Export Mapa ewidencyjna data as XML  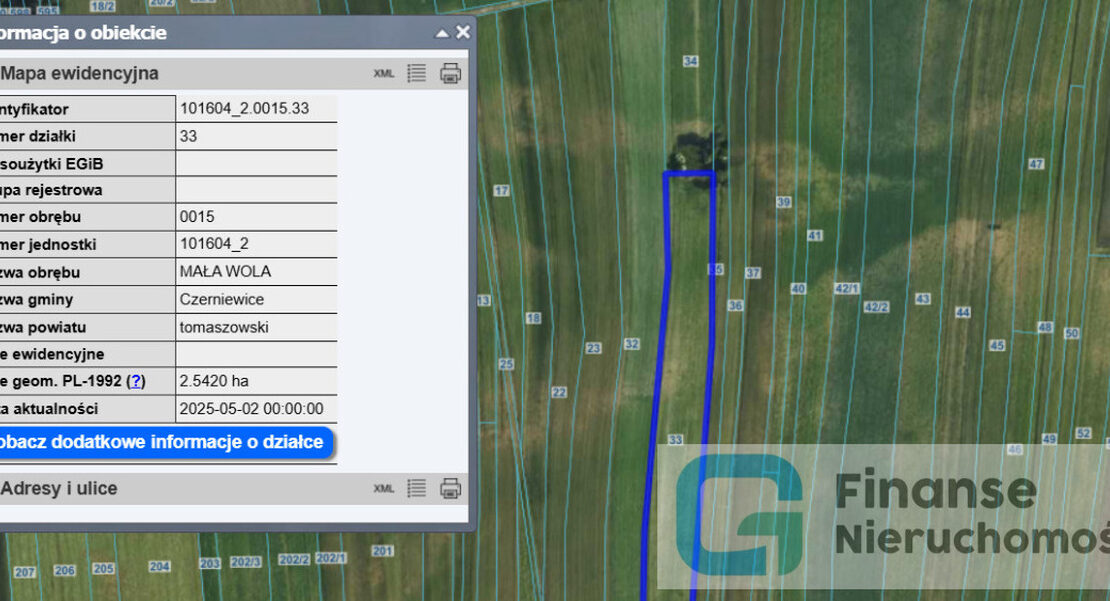[384, 74]
